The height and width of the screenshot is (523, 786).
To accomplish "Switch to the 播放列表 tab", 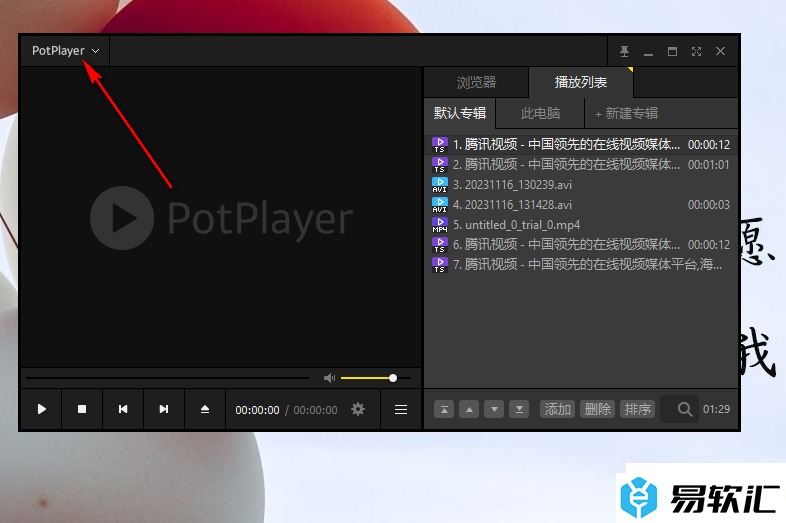I will pyautogui.click(x=581, y=82).
